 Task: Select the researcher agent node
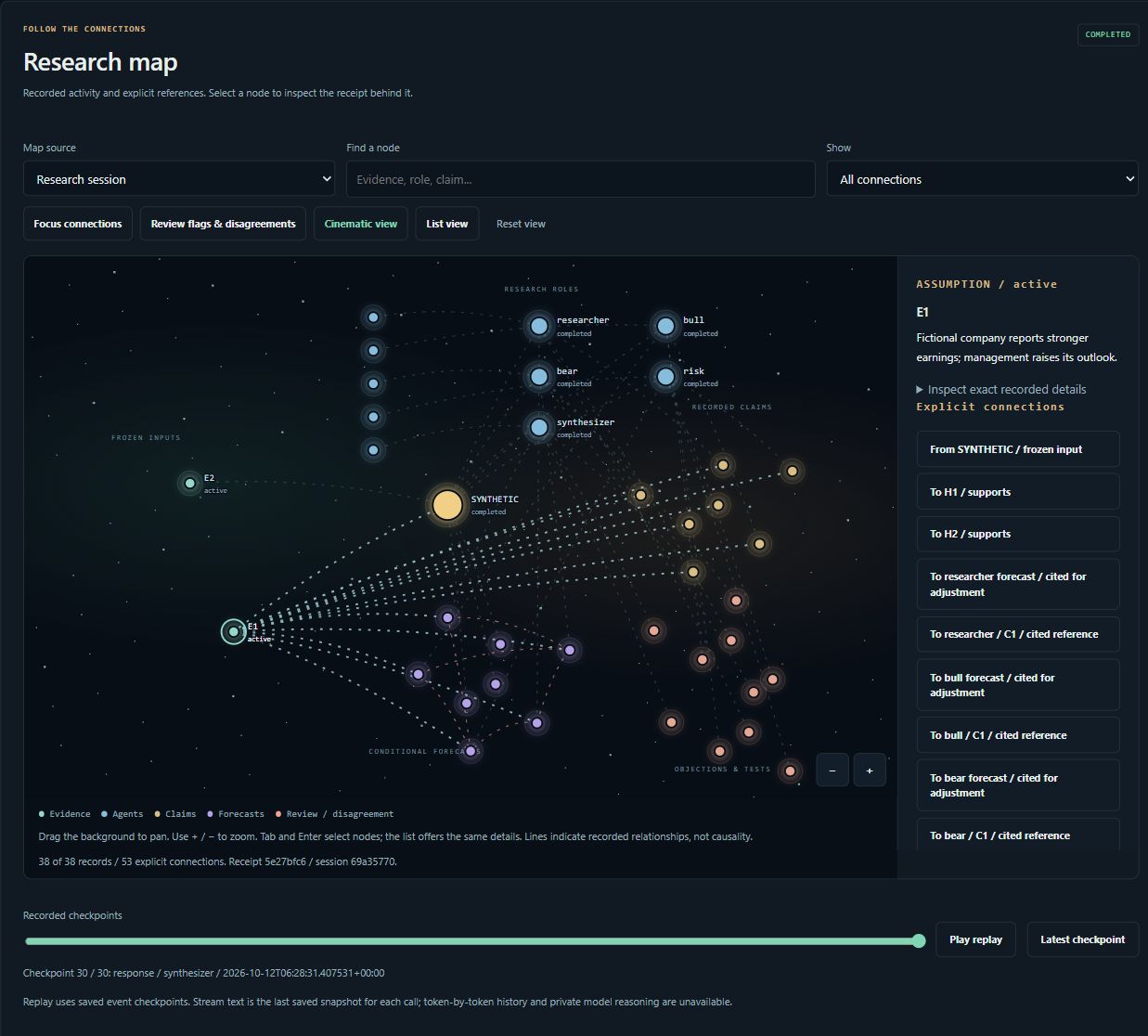[x=539, y=326]
